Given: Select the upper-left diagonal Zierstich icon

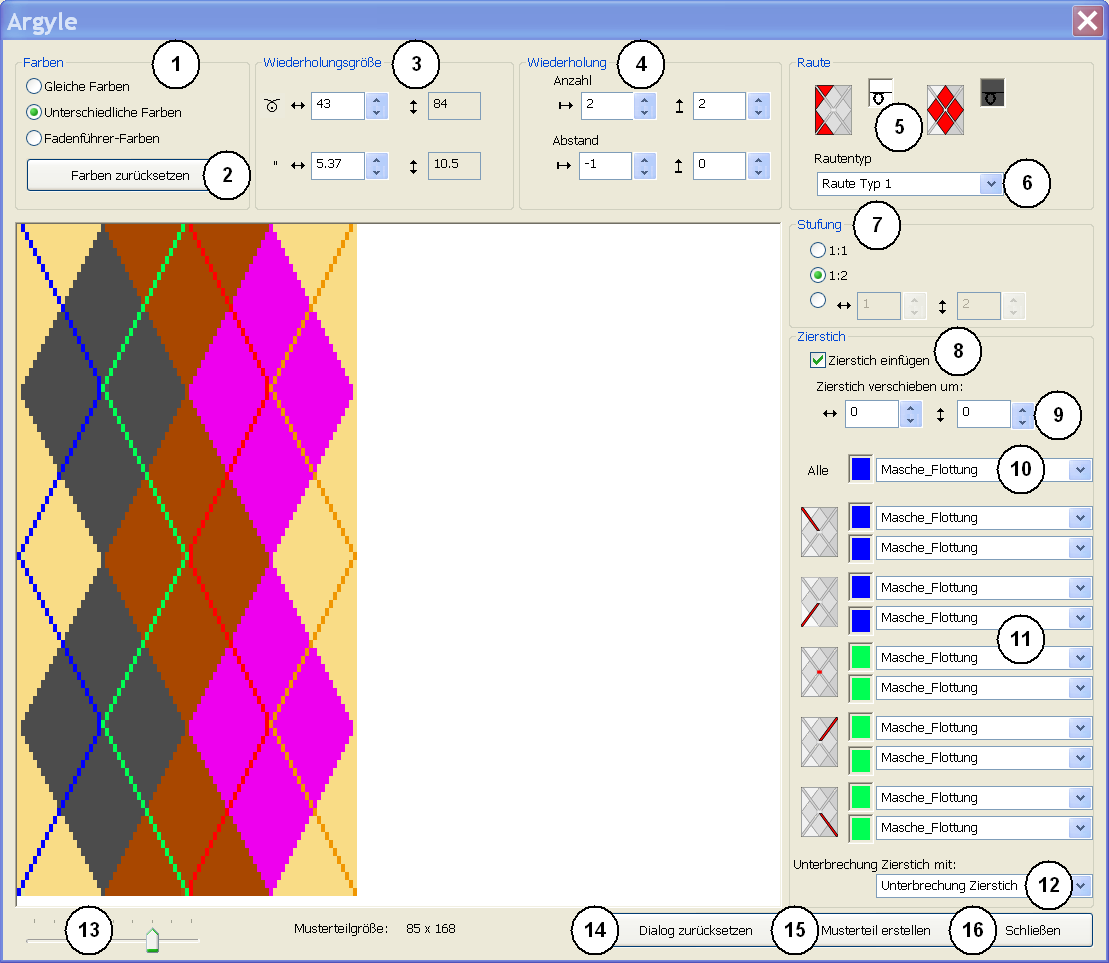Looking at the screenshot, I should click(x=819, y=531).
